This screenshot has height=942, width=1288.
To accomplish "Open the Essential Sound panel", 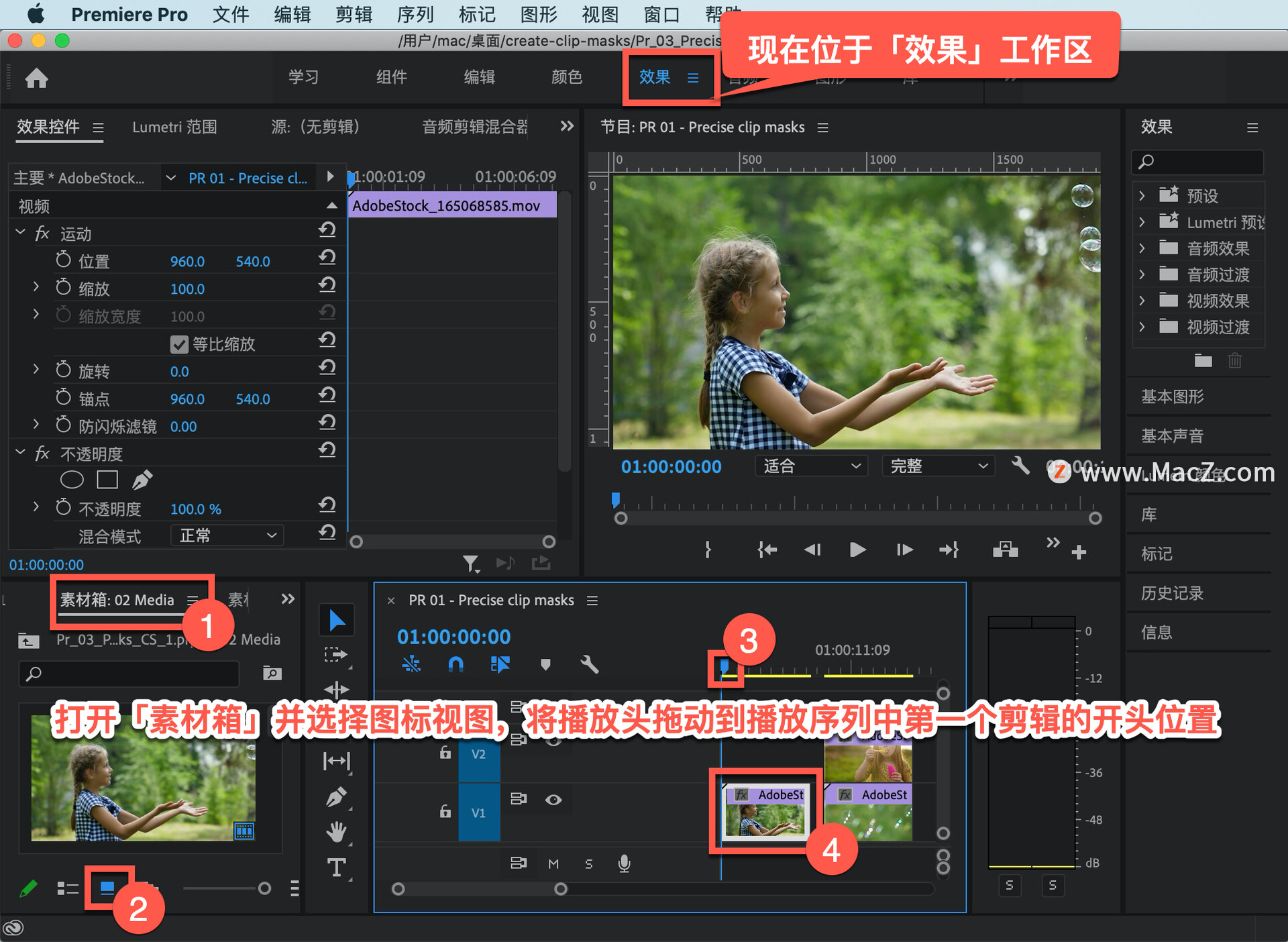I will (x=1173, y=436).
